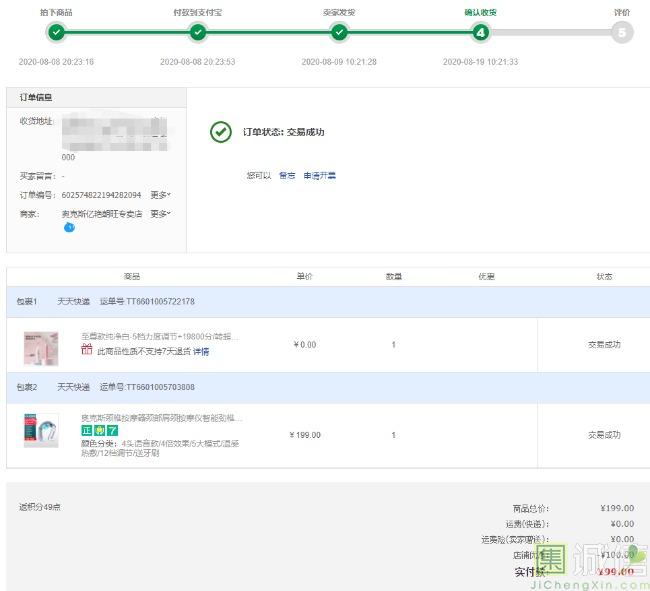650x591 pixels.
Task: Open the neck massager product thumbnail
Action: [41, 430]
